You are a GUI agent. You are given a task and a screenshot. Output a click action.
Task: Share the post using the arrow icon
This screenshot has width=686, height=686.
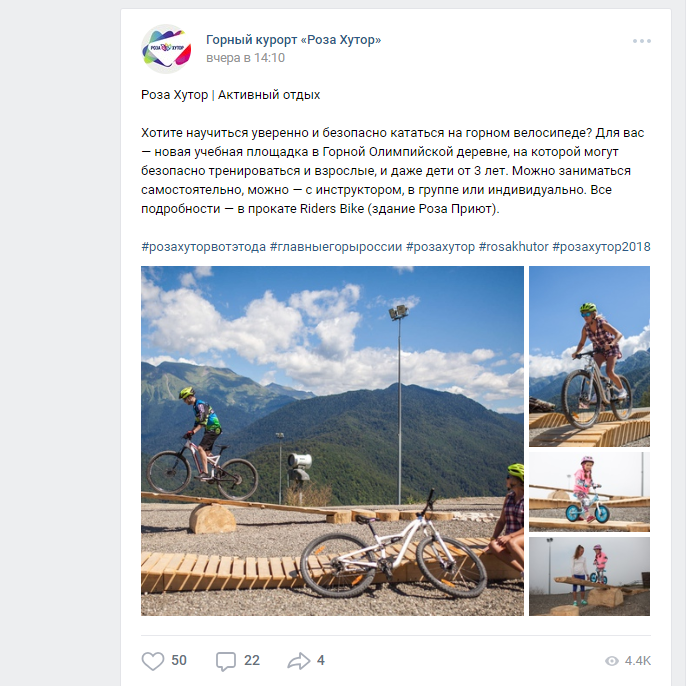pyautogui.click(x=298, y=661)
